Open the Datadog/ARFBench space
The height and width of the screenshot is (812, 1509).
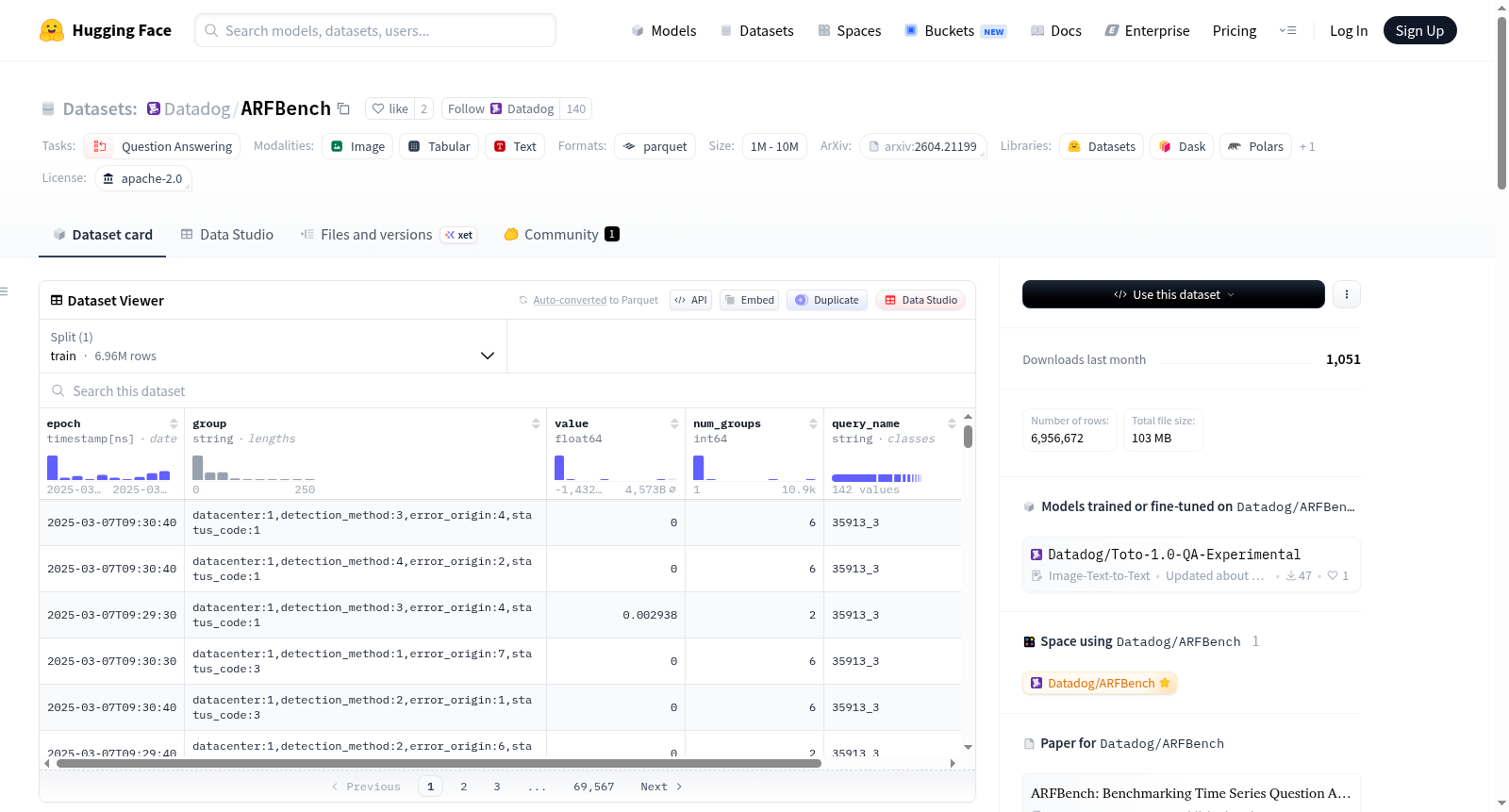click(1100, 683)
